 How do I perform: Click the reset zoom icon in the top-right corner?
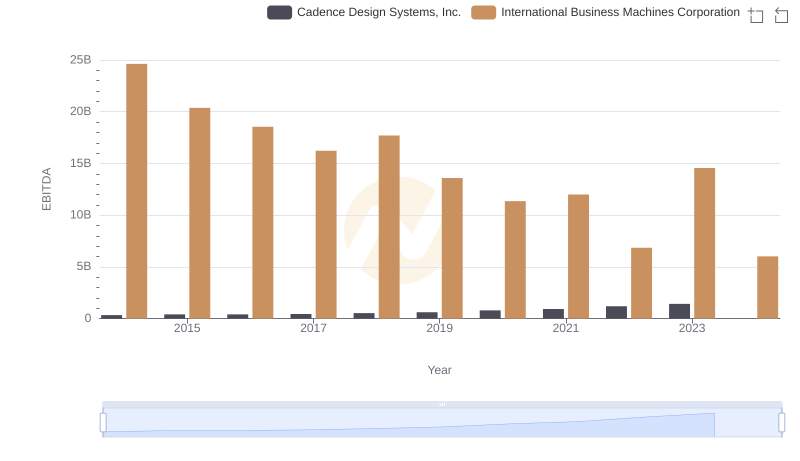pos(781,15)
